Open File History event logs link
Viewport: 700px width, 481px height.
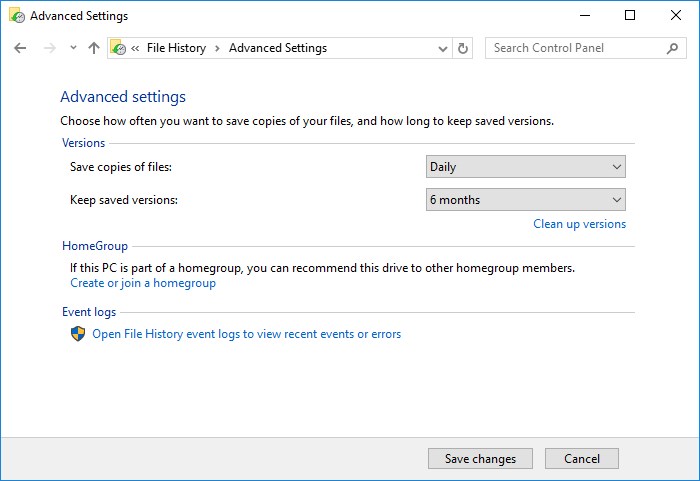point(246,334)
